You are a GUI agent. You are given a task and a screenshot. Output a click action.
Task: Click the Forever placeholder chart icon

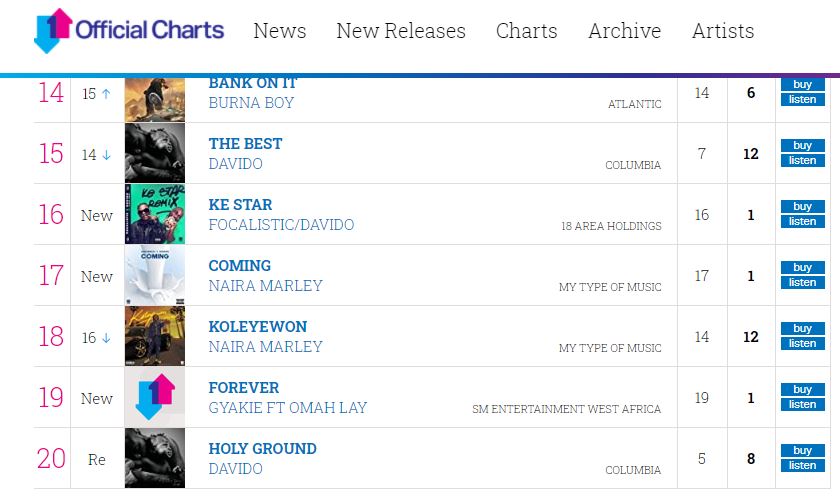[155, 397]
